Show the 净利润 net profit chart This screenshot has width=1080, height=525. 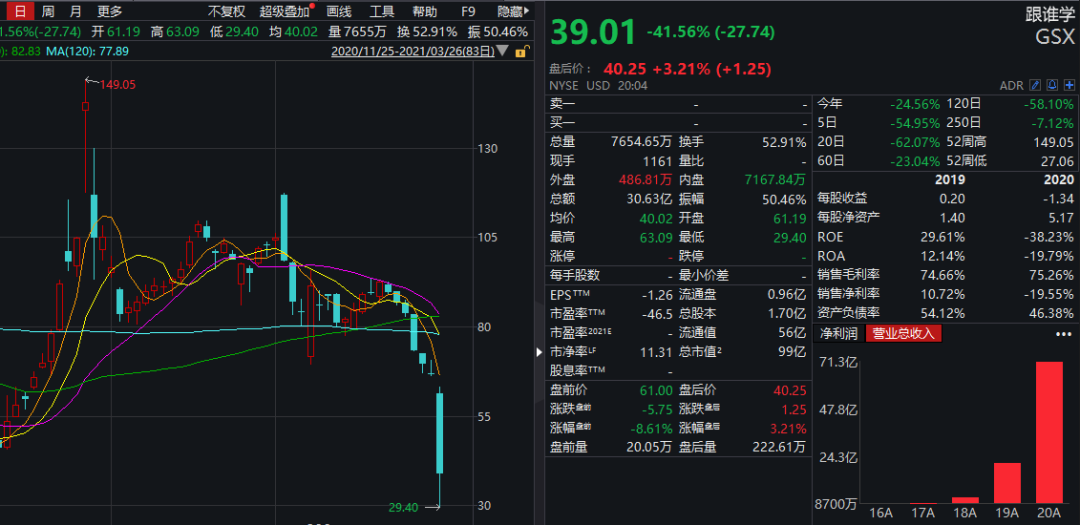pyautogui.click(x=837, y=334)
